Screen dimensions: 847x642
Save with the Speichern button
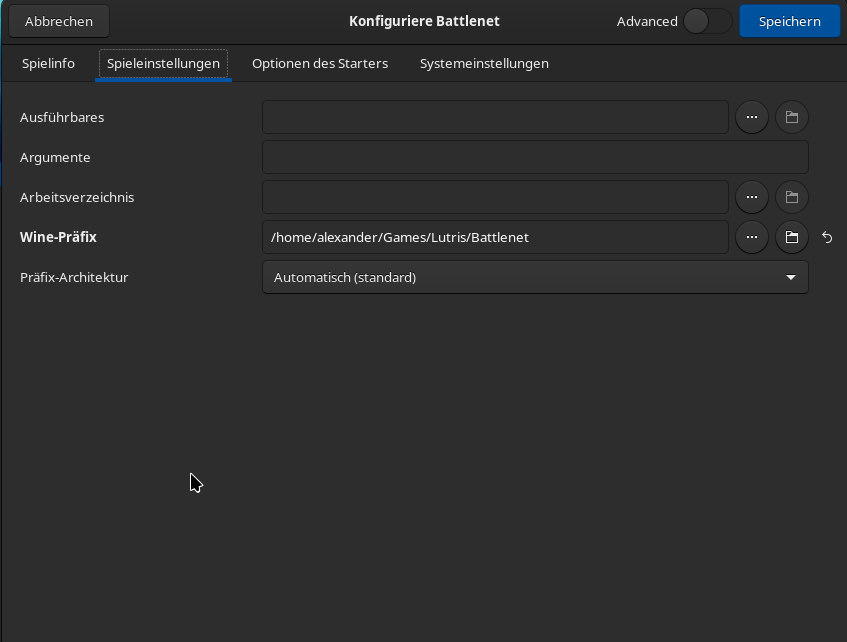click(789, 22)
